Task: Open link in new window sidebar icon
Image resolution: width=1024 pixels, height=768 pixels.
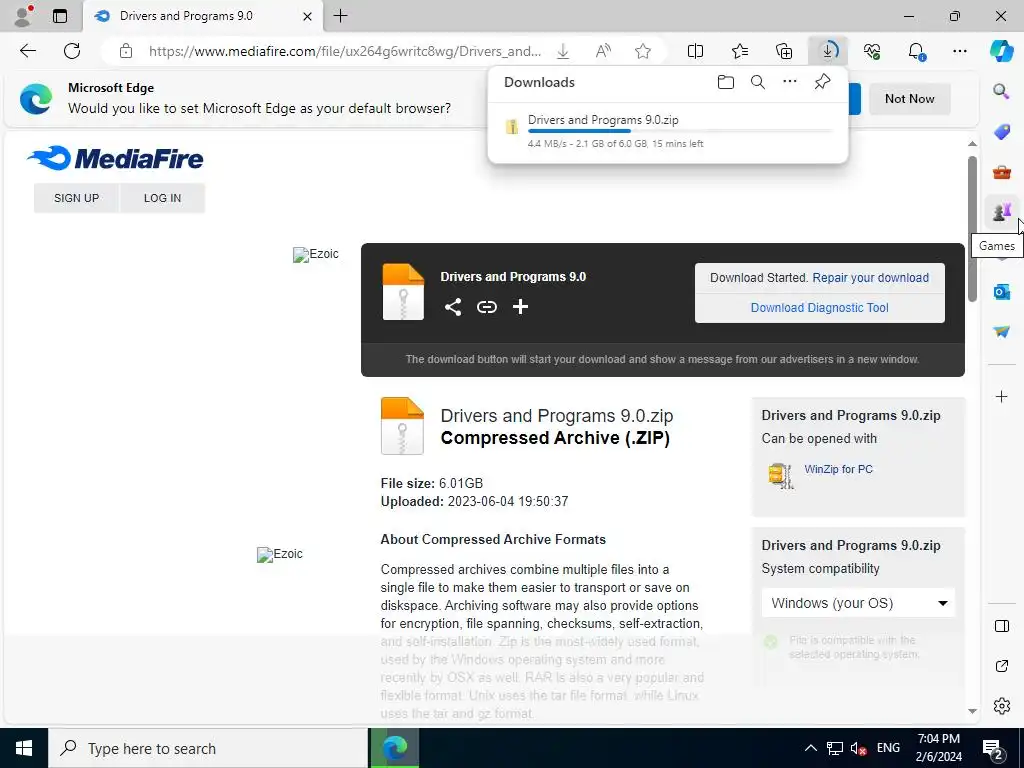Action: point(1001,666)
